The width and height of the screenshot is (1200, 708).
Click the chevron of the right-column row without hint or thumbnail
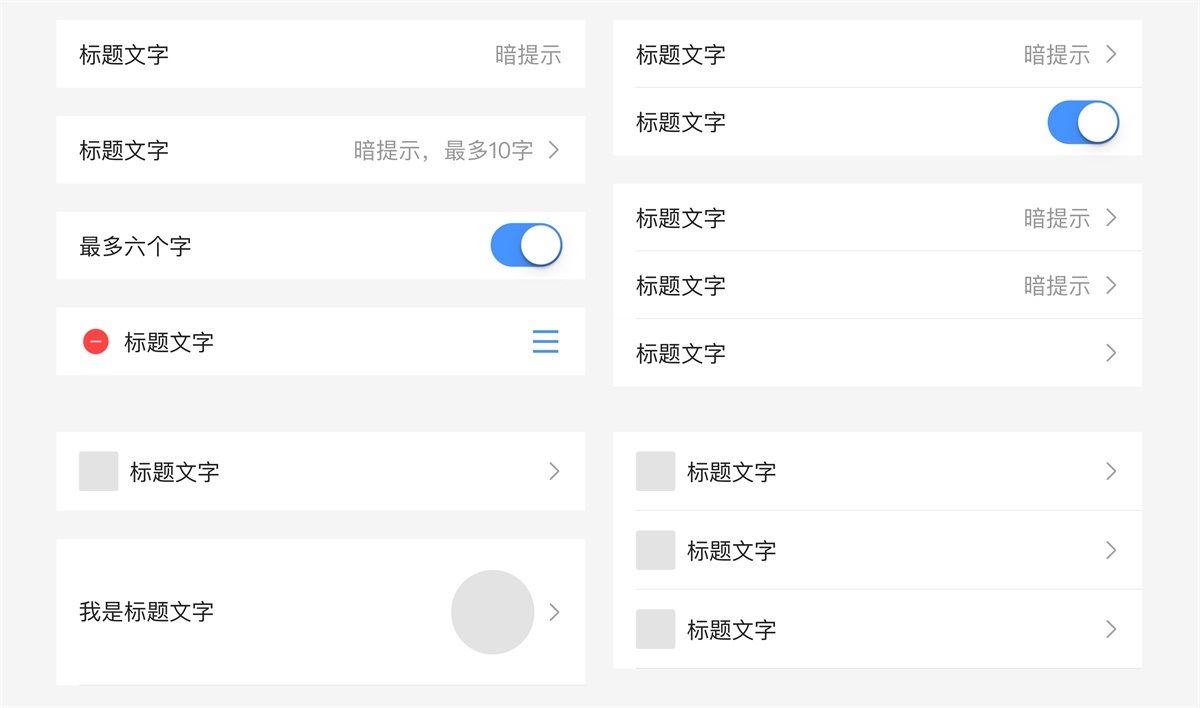tap(1111, 353)
